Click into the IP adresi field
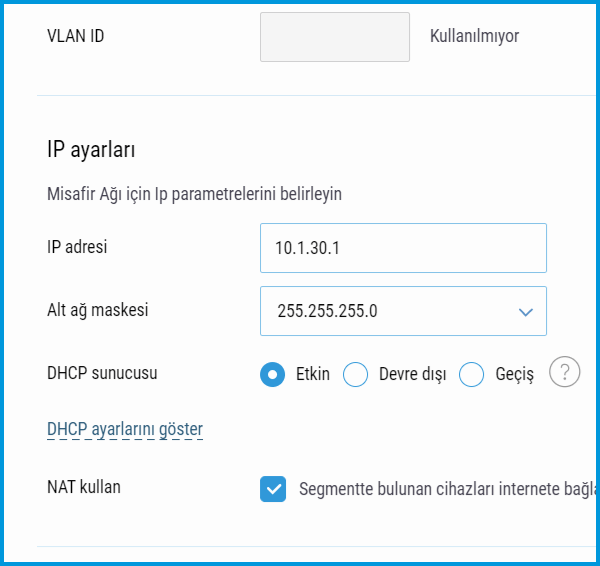Viewport: 600px width, 566px height. tap(403, 248)
